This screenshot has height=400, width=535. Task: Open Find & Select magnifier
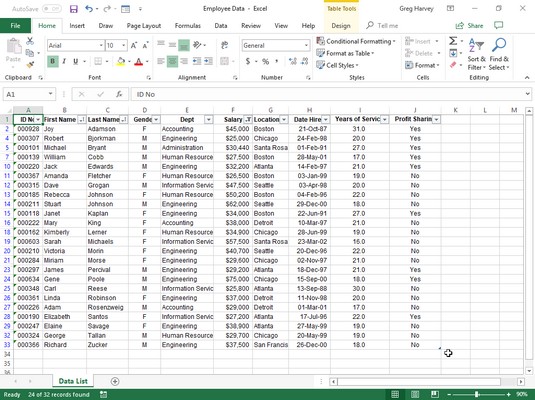(499, 55)
